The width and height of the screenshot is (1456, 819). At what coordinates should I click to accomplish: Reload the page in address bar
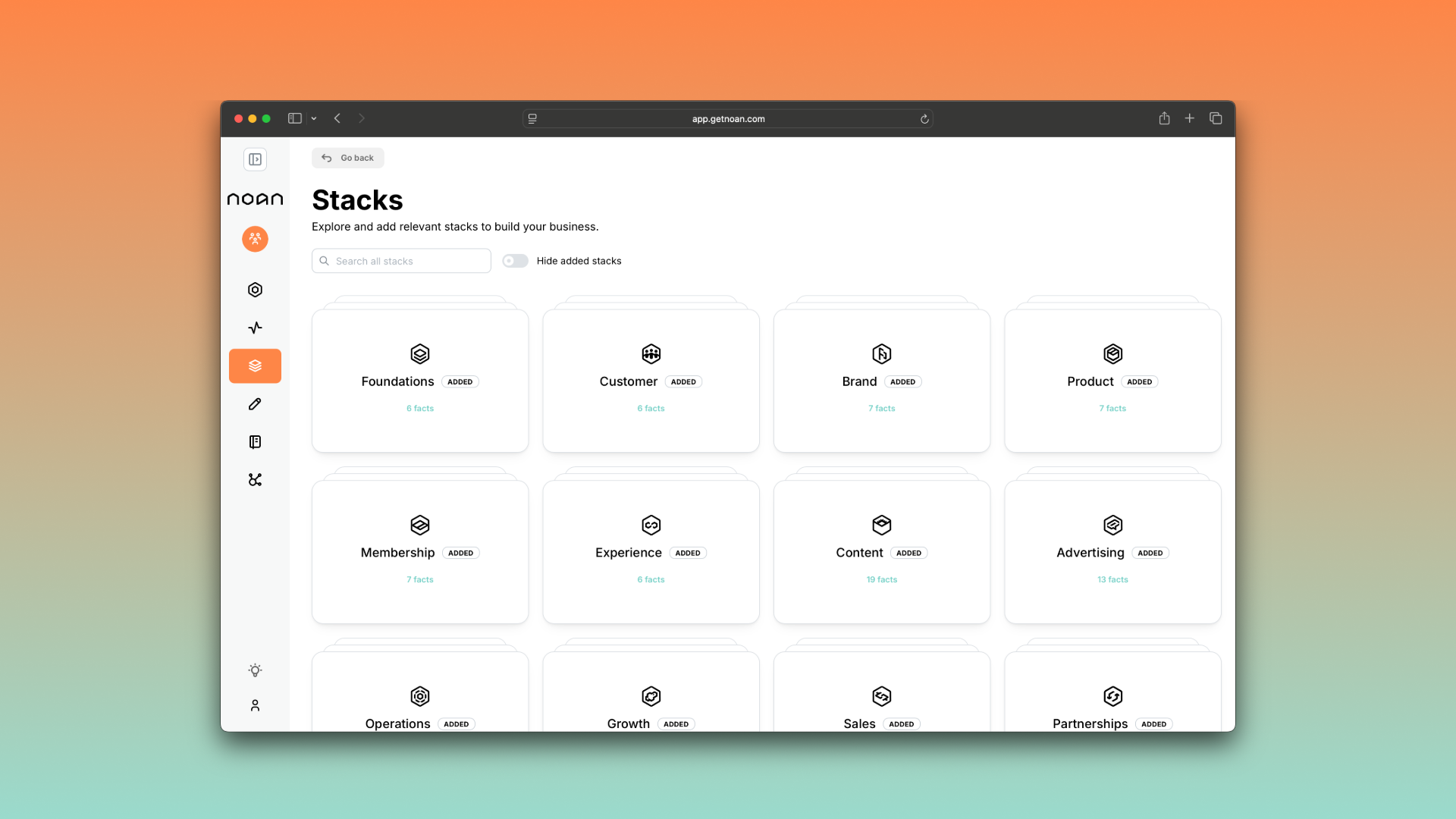(x=924, y=119)
